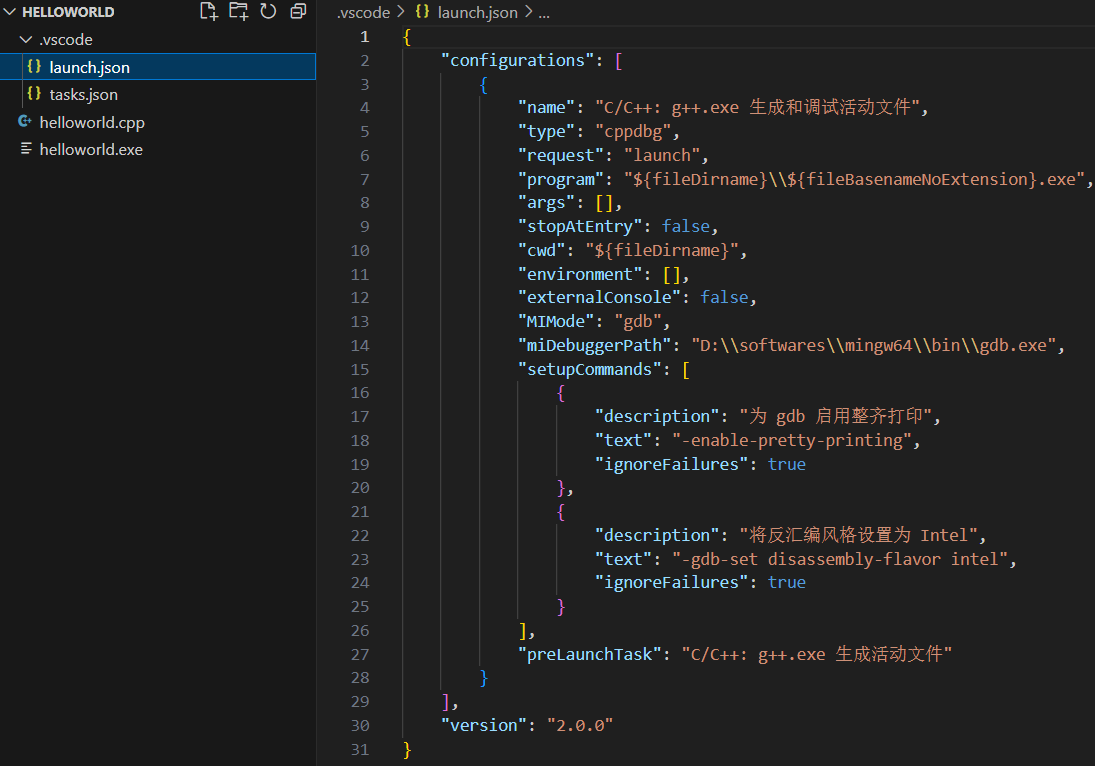
Task: Click the .vscode breadcrumb segment
Action: [x=364, y=13]
